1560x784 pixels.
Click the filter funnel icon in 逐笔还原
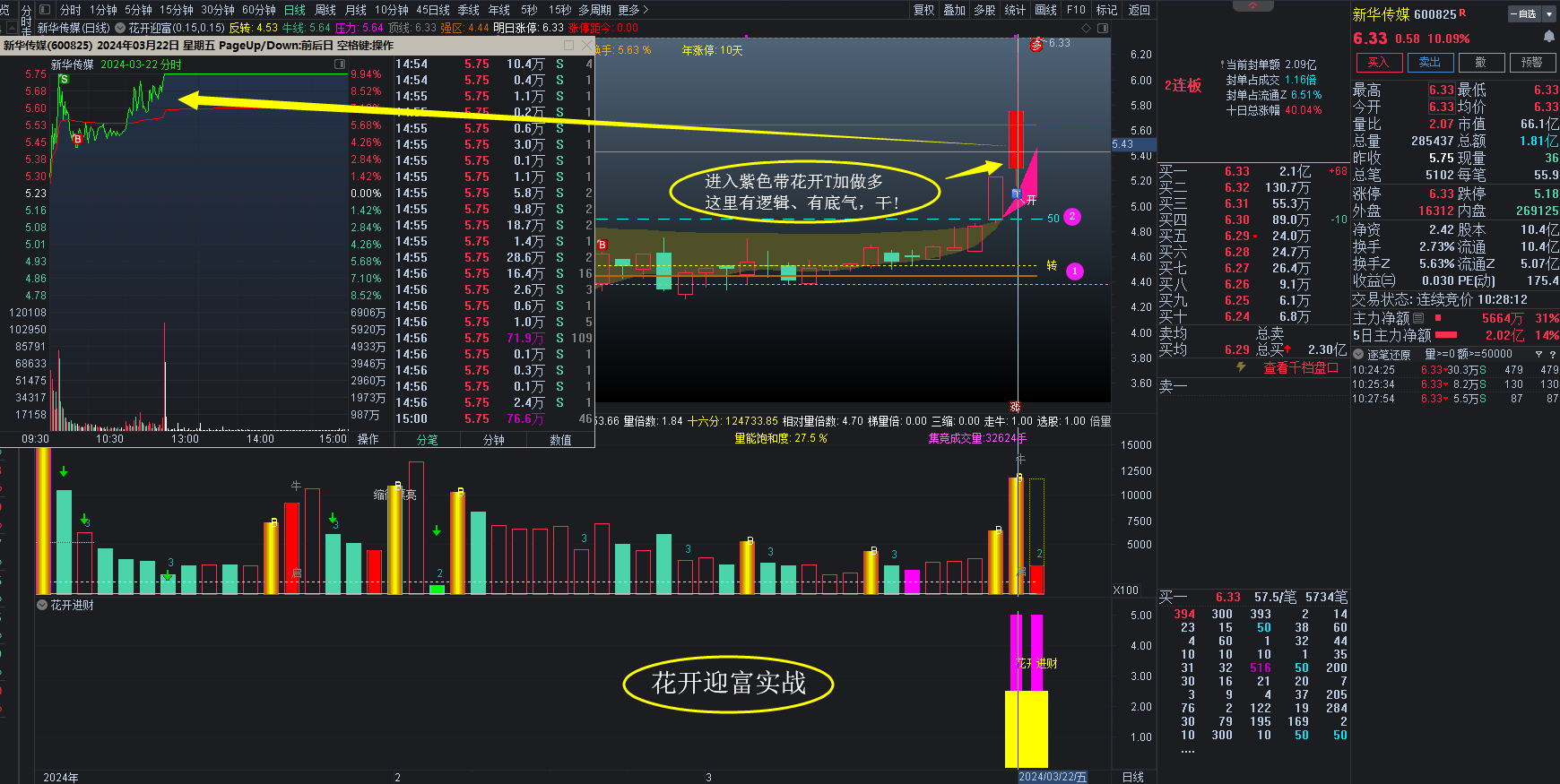(x=1538, y=355)
